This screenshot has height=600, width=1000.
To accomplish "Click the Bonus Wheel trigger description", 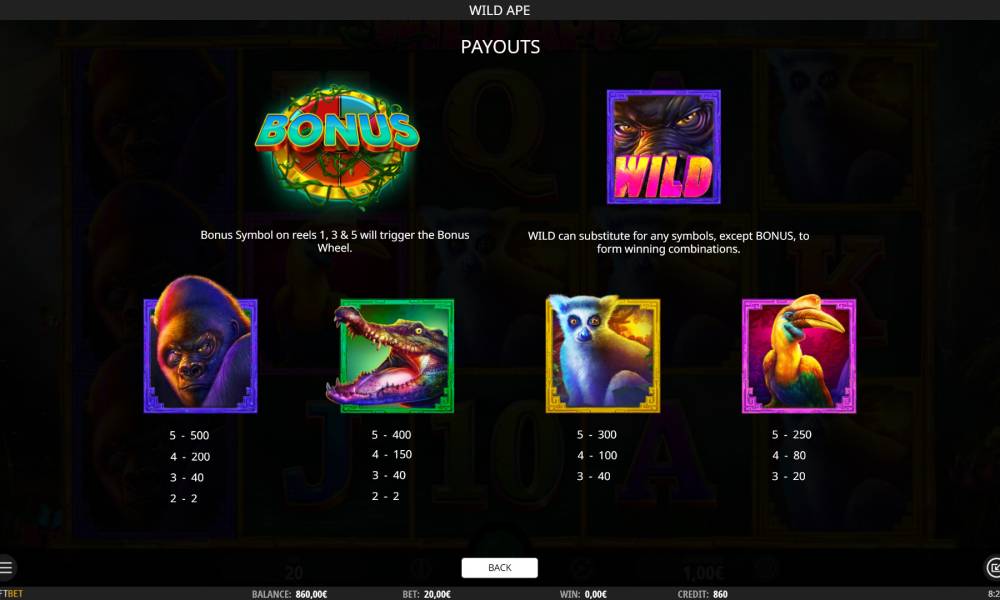I will (335, 241).
